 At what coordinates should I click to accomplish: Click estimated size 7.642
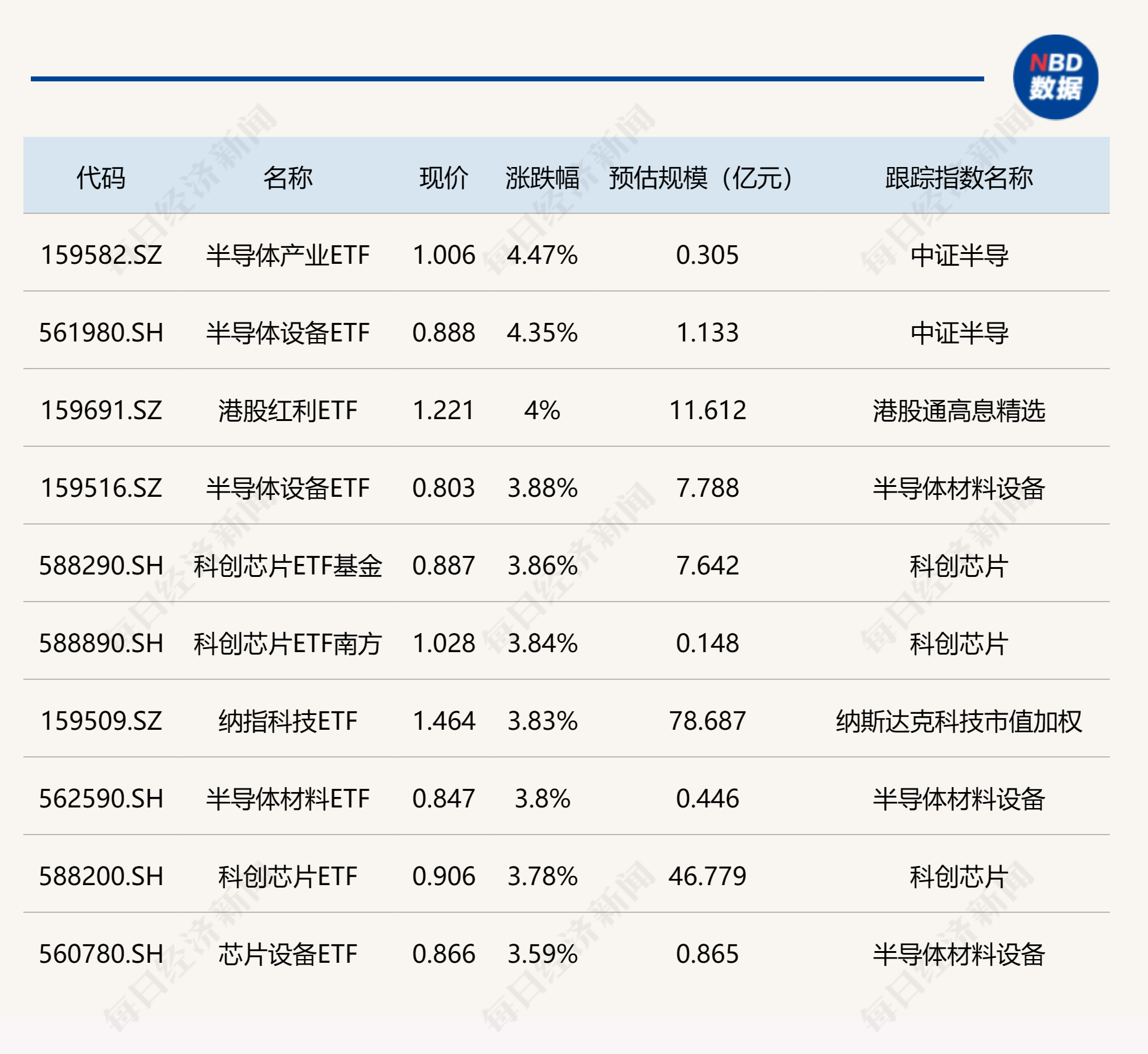707,566
